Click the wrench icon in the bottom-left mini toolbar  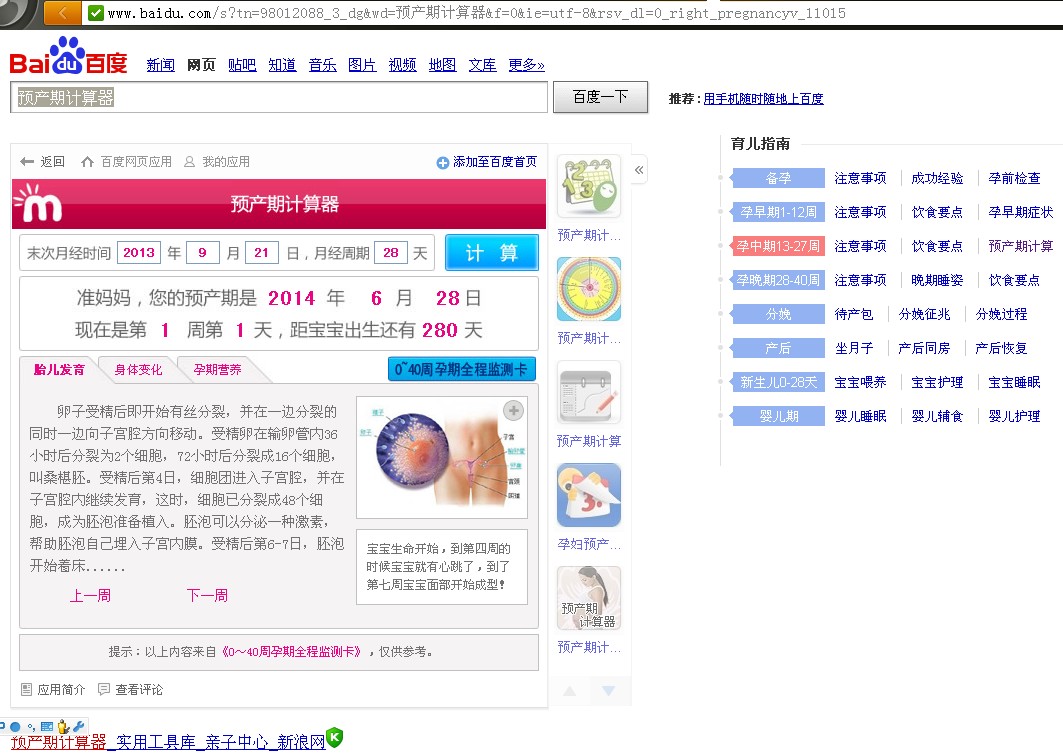(79, 726)
